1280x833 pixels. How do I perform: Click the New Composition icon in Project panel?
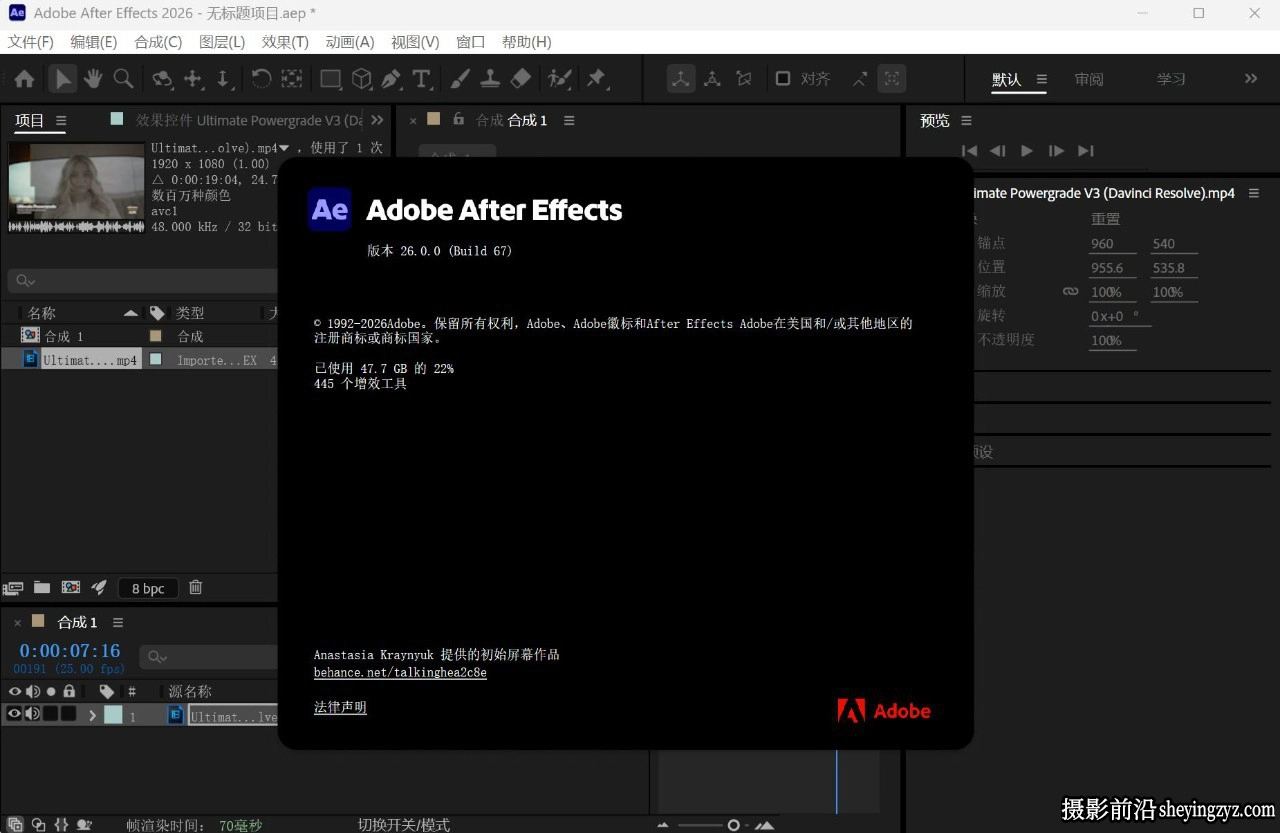click(71, 588)
